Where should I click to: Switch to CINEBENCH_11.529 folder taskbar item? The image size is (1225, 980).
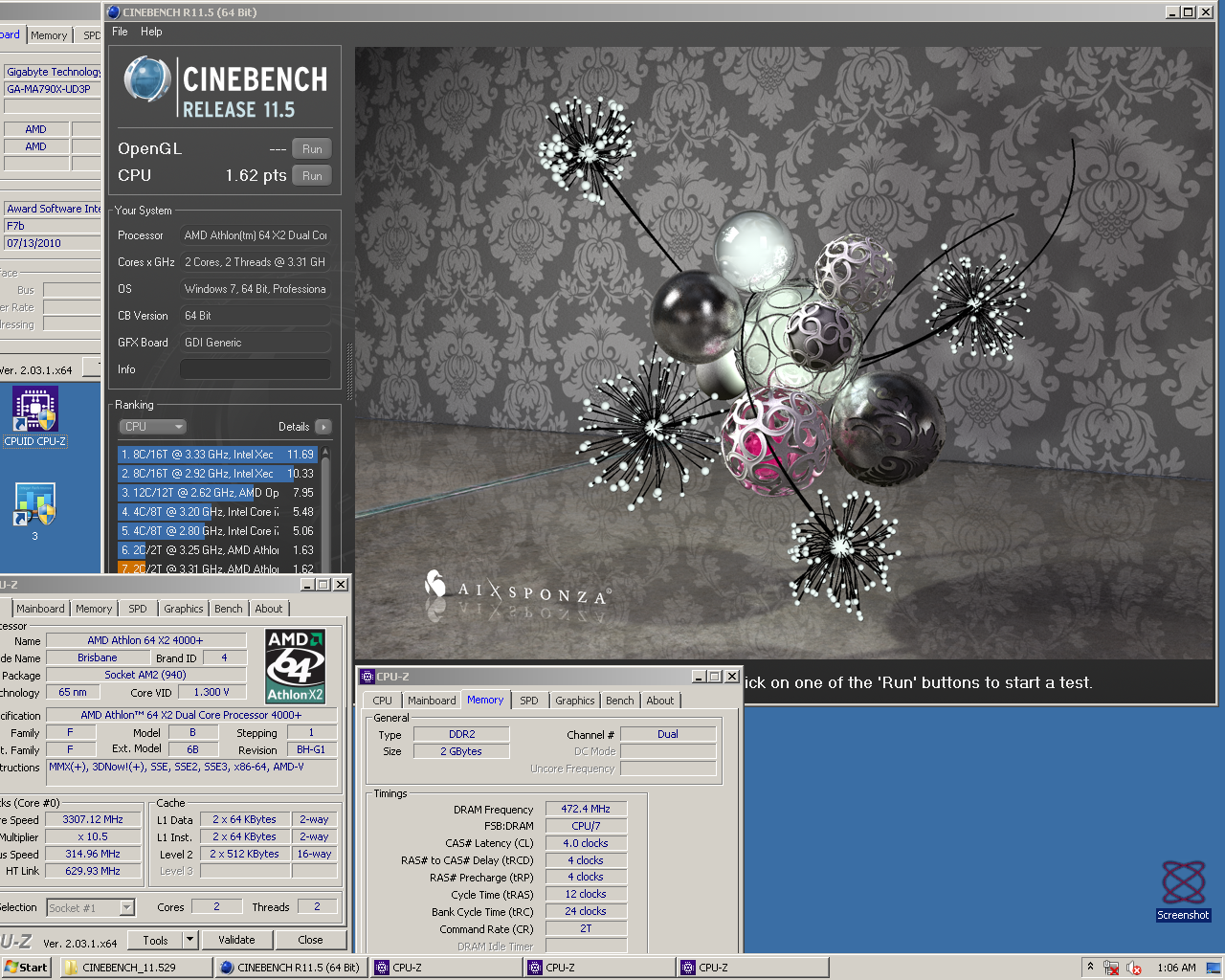click(x=137, y=968)
